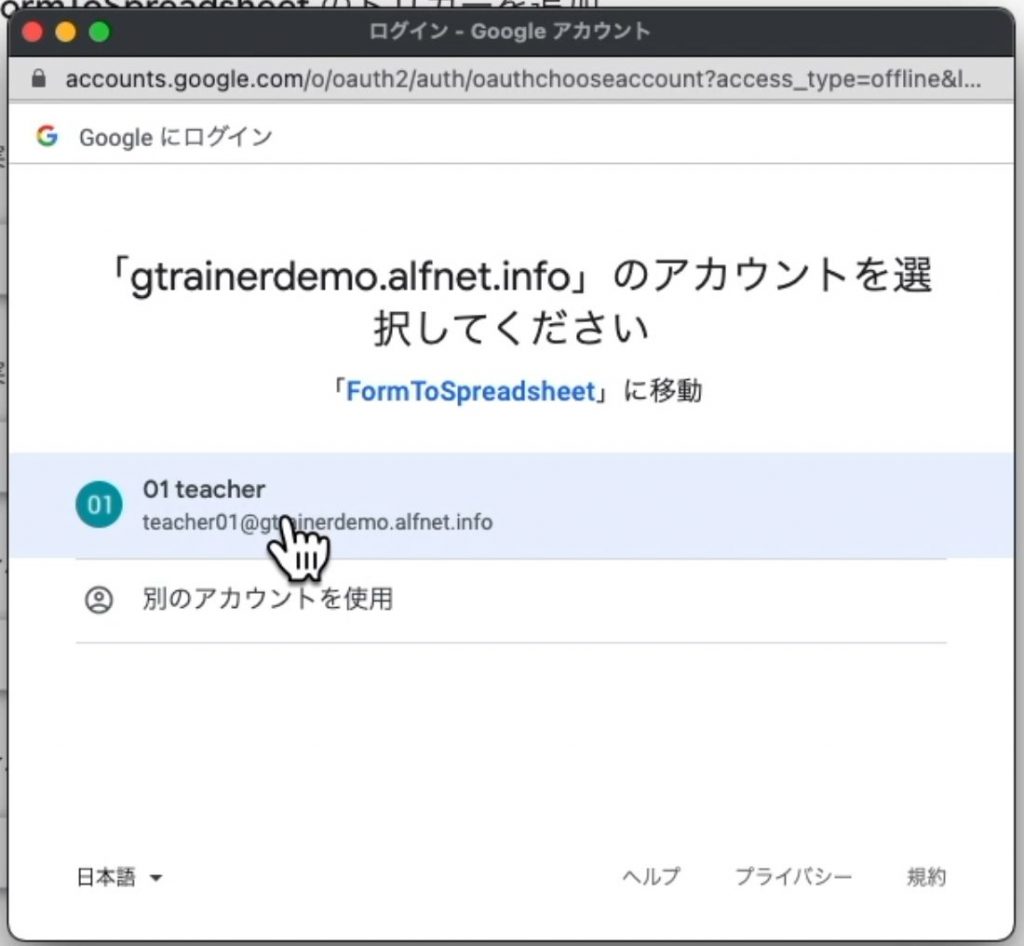
Task: Click the person icon beside 別のアカウントを使用
Action: click(x=99, y=599)
